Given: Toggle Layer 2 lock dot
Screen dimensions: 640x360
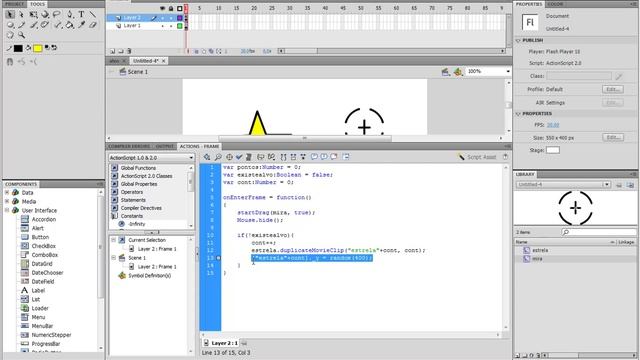Looking at the screenshot, I should point(171,18).
